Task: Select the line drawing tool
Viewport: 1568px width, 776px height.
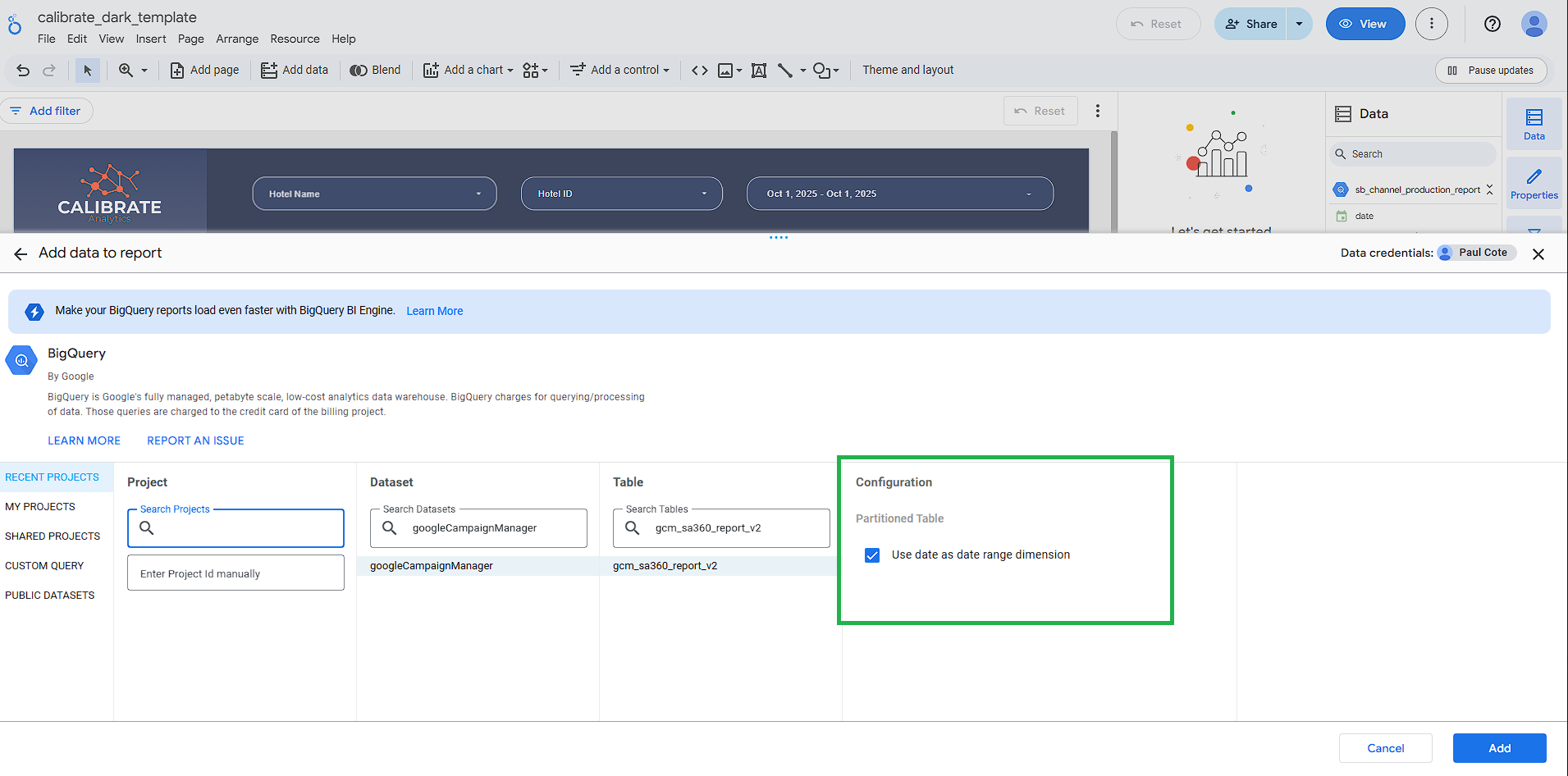Action: 785,71
